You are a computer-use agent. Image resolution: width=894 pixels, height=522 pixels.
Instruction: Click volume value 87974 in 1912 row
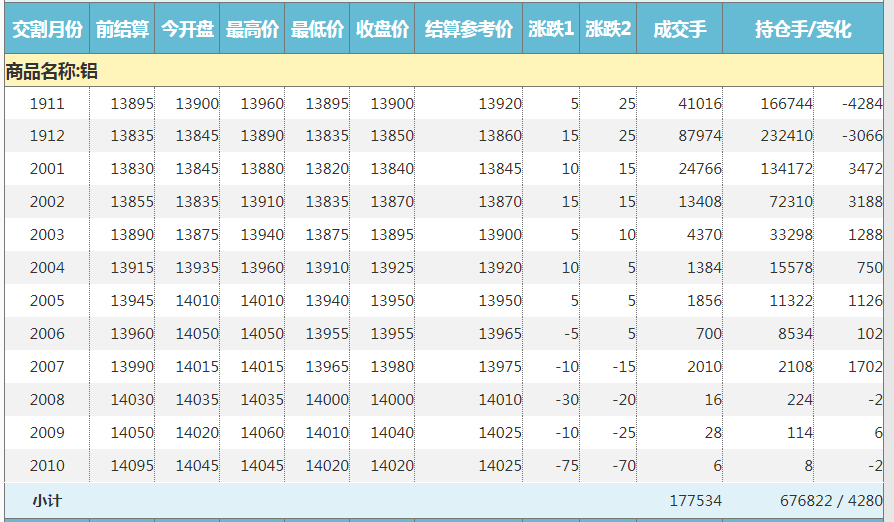coord(699,136)
